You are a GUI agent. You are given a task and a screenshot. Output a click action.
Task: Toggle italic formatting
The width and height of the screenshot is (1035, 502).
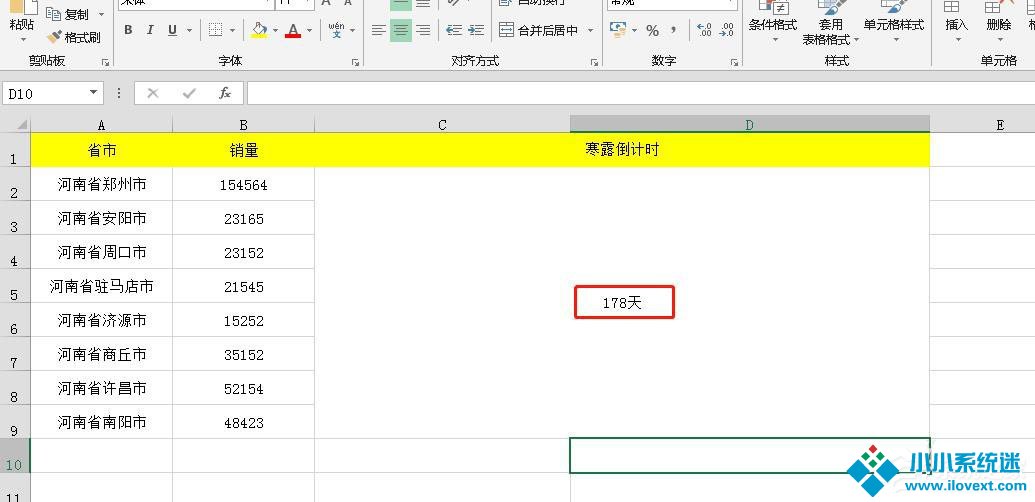click(x=150, y=30)
